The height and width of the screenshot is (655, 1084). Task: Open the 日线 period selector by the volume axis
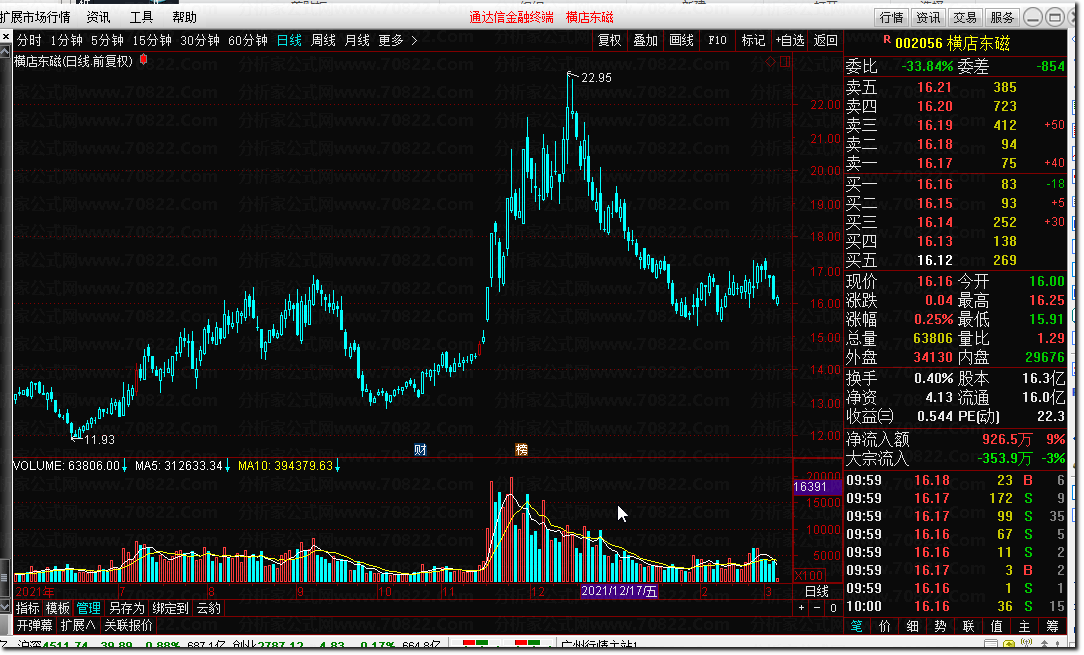pyautogui.click(x=816, y=592)
